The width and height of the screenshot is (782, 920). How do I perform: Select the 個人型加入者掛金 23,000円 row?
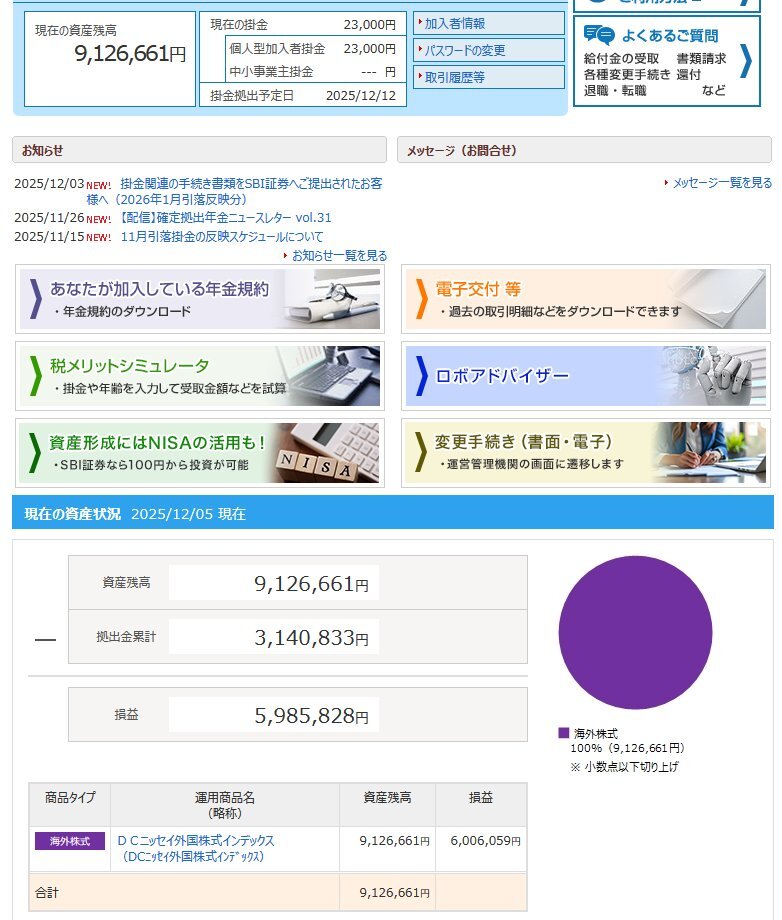pos(312,49)
